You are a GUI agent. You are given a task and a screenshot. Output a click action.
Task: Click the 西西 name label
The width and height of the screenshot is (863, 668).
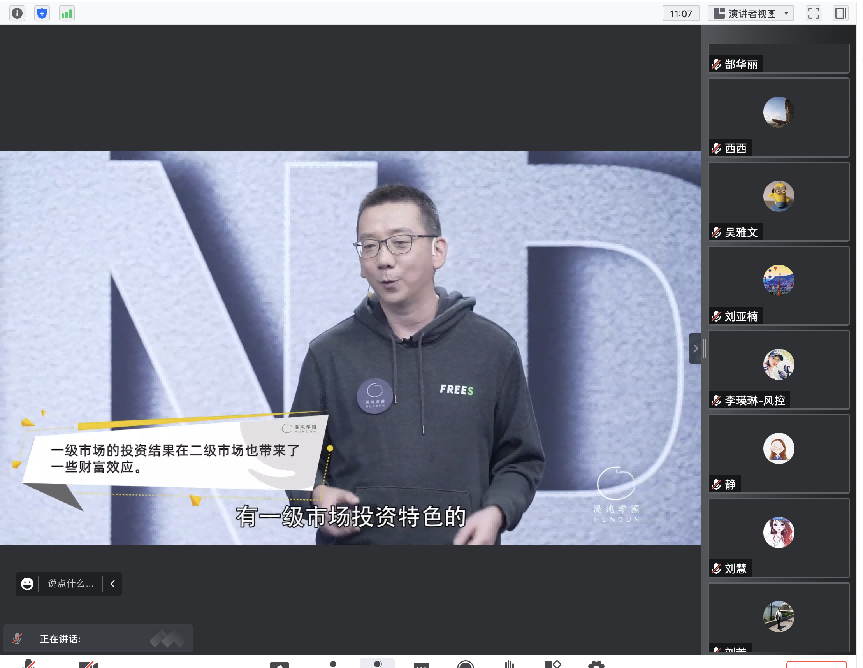[735, 149]
